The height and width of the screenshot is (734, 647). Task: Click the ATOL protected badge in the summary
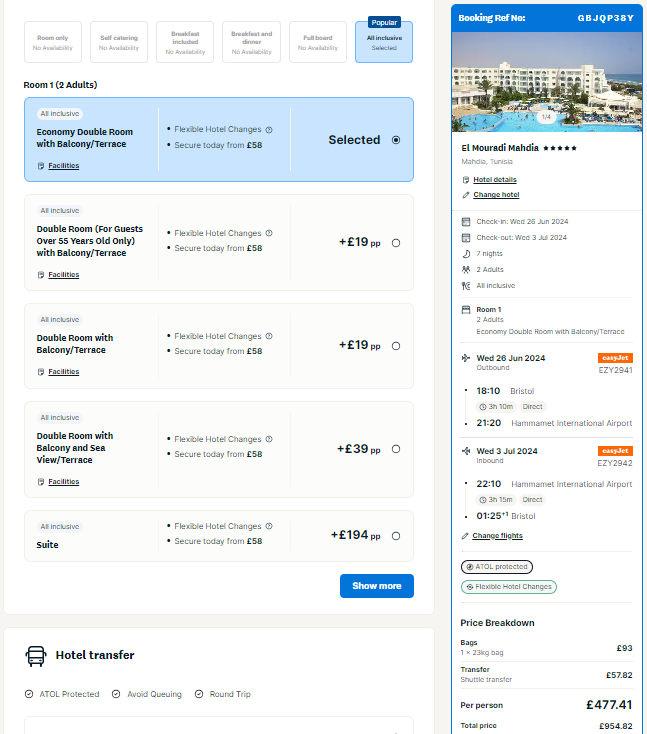tap(497, 567)
